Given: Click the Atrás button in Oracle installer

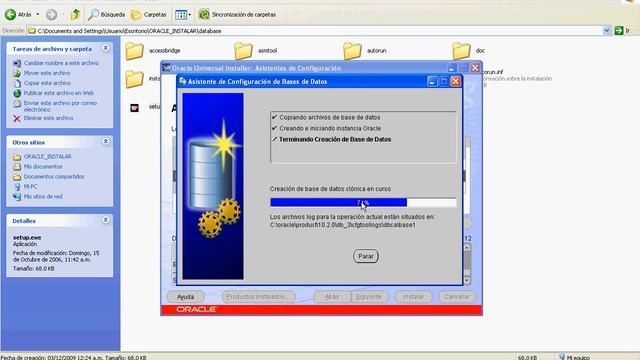Looking at the screenshot, I should point(332,297).
